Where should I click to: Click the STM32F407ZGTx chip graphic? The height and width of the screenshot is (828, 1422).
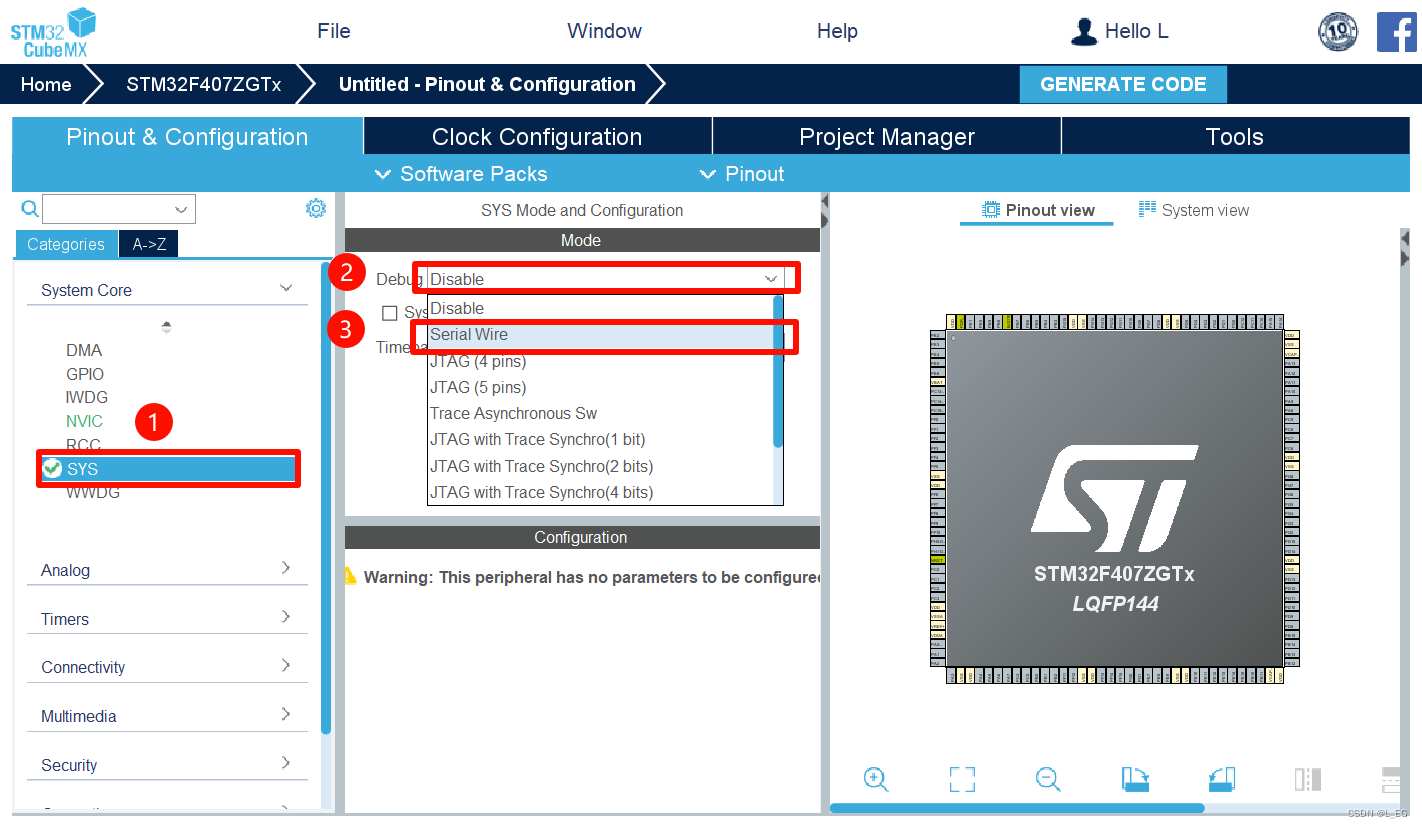1114,500
